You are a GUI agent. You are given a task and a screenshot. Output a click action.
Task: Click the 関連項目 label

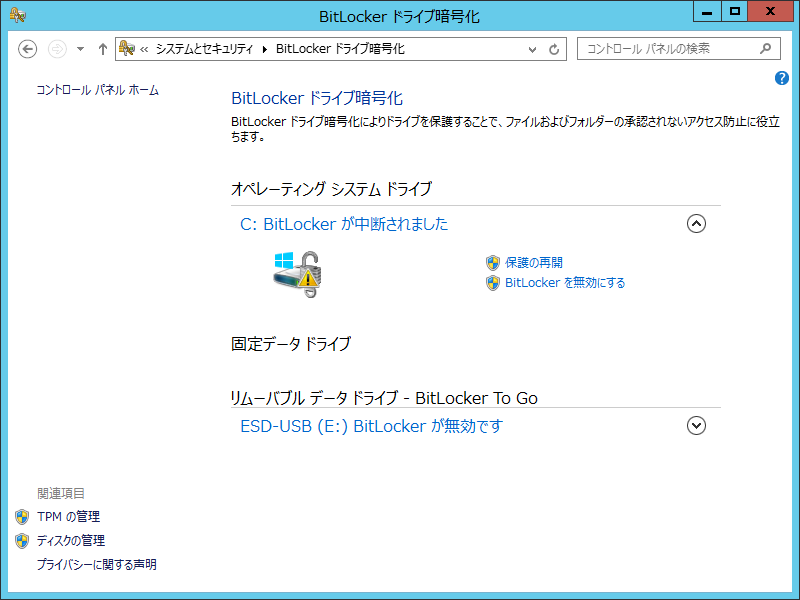coord(61,493)
